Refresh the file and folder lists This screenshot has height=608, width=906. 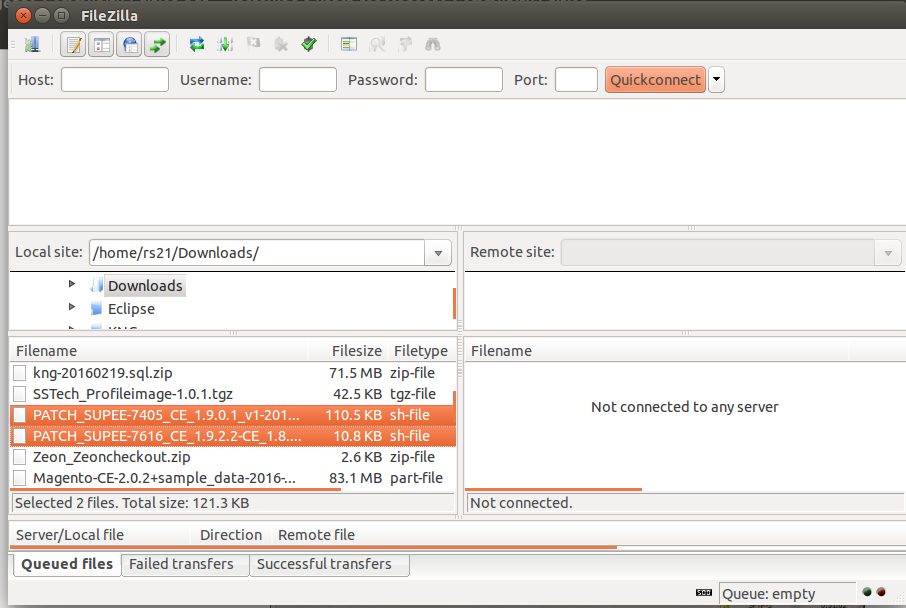(x=197, y=44)
